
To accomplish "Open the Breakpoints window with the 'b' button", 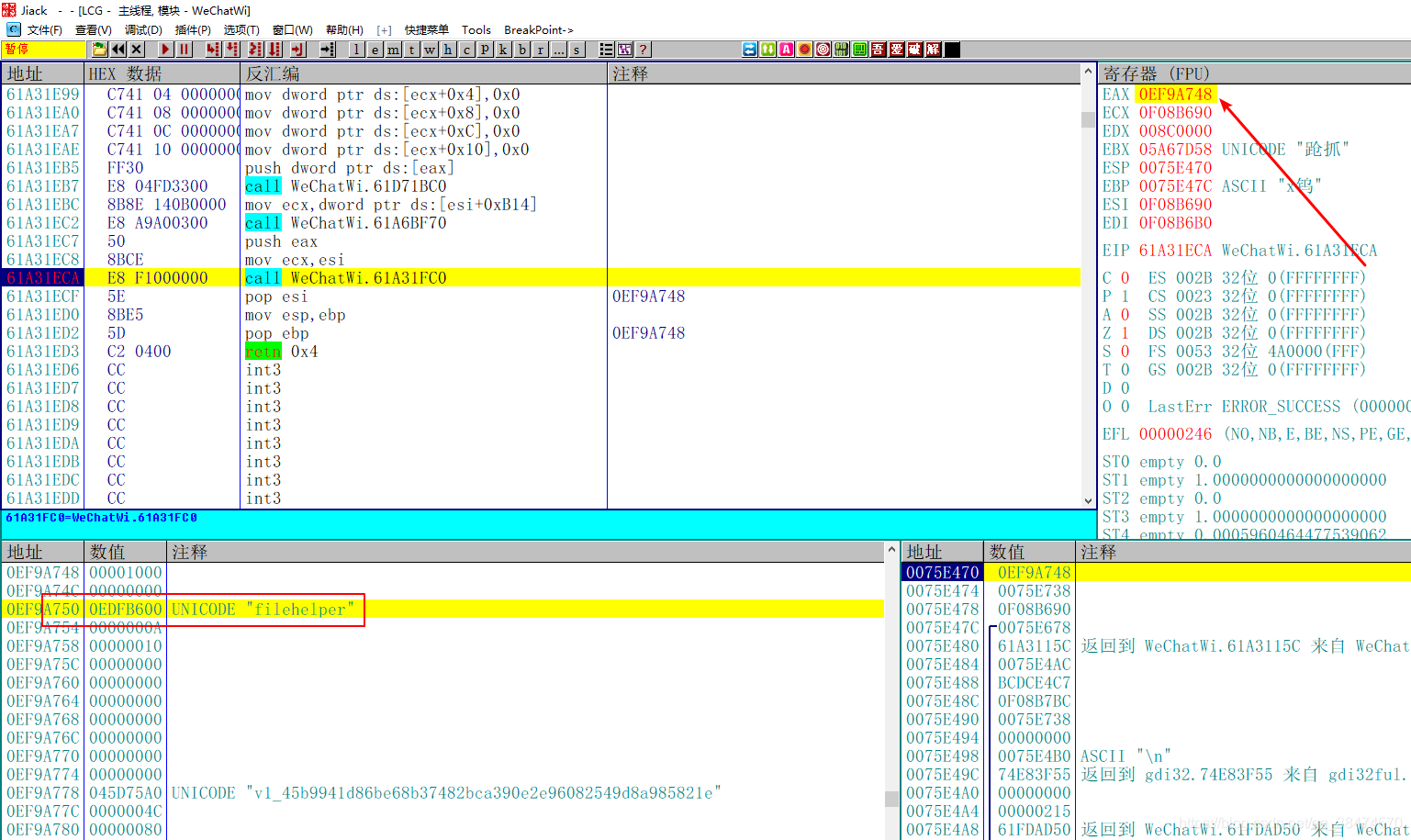I will tap(521, 50).
